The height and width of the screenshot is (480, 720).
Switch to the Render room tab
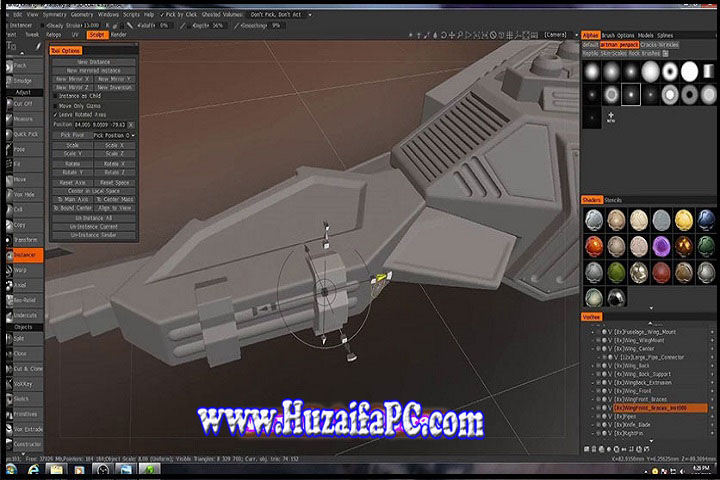pos(119,35)
